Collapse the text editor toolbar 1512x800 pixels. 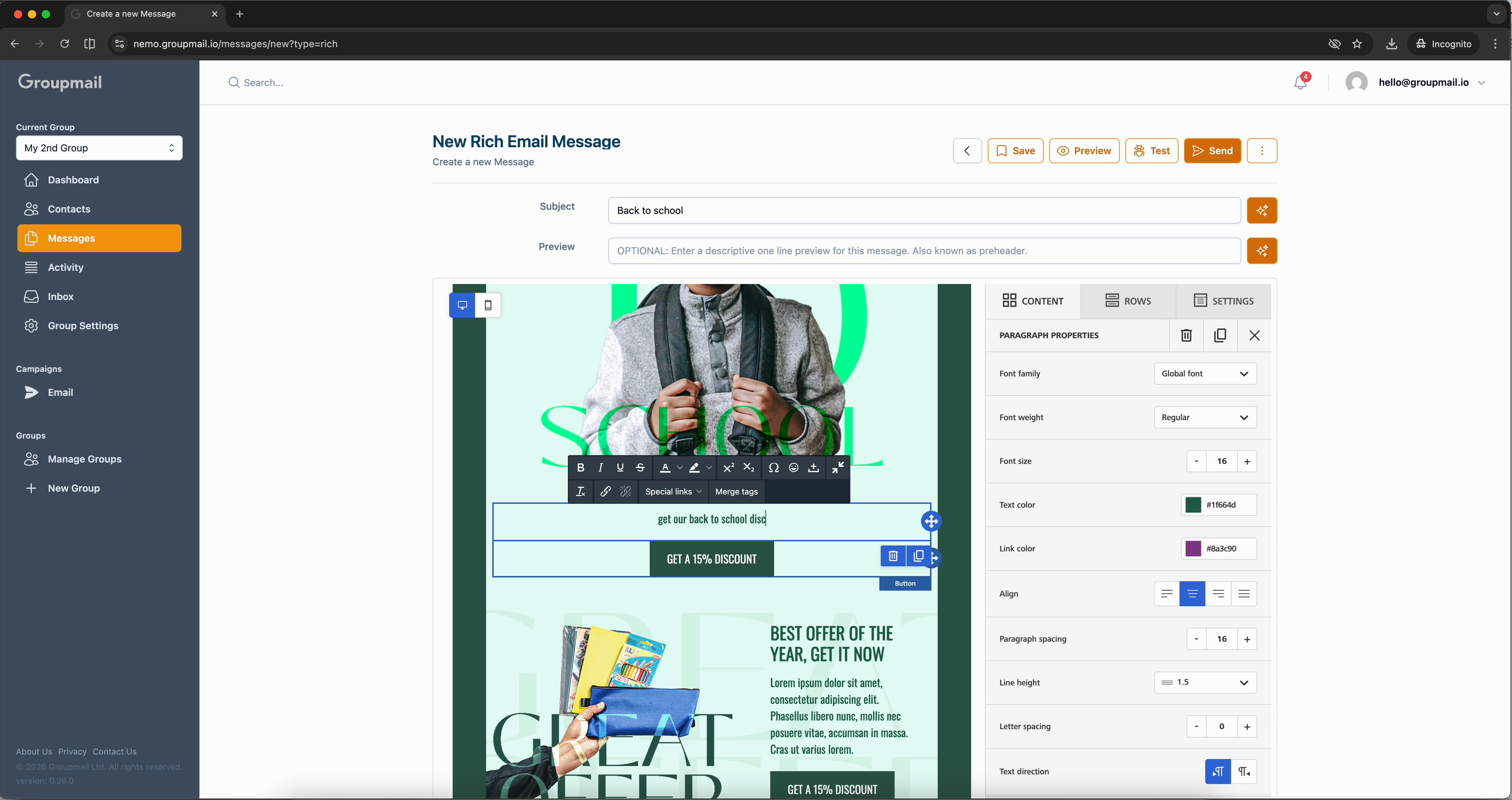point(838,467)
